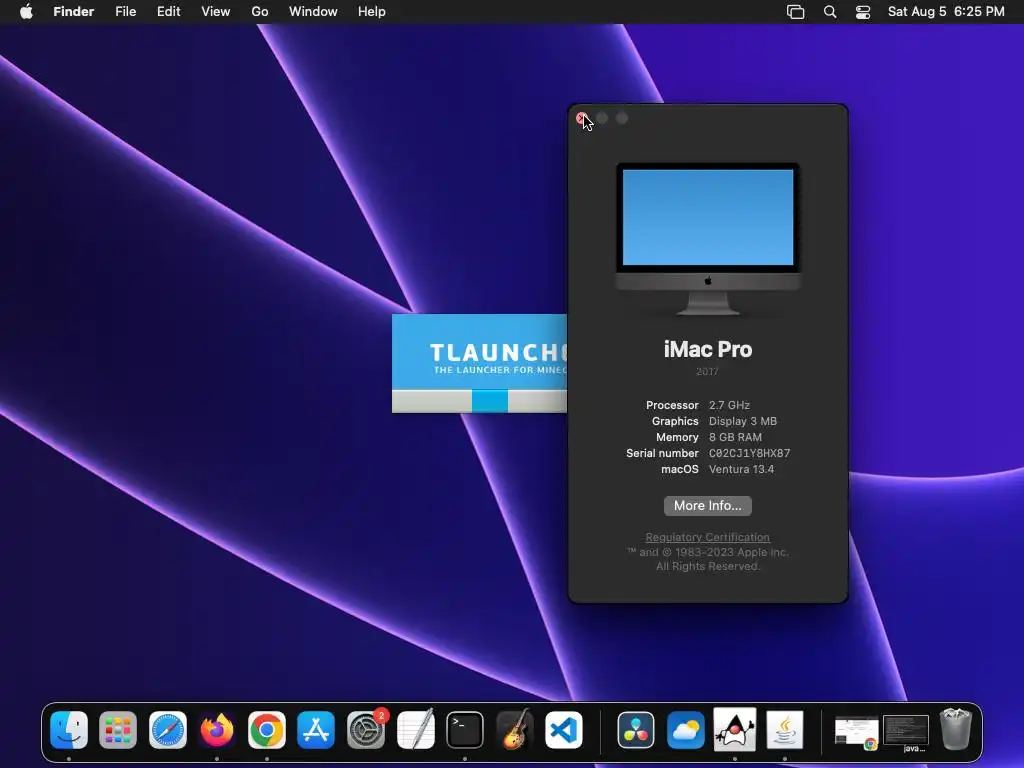The width and height of the screenshot is (1024, 768).
Task: Close the About This Mac window
Action: pos(581,118)
